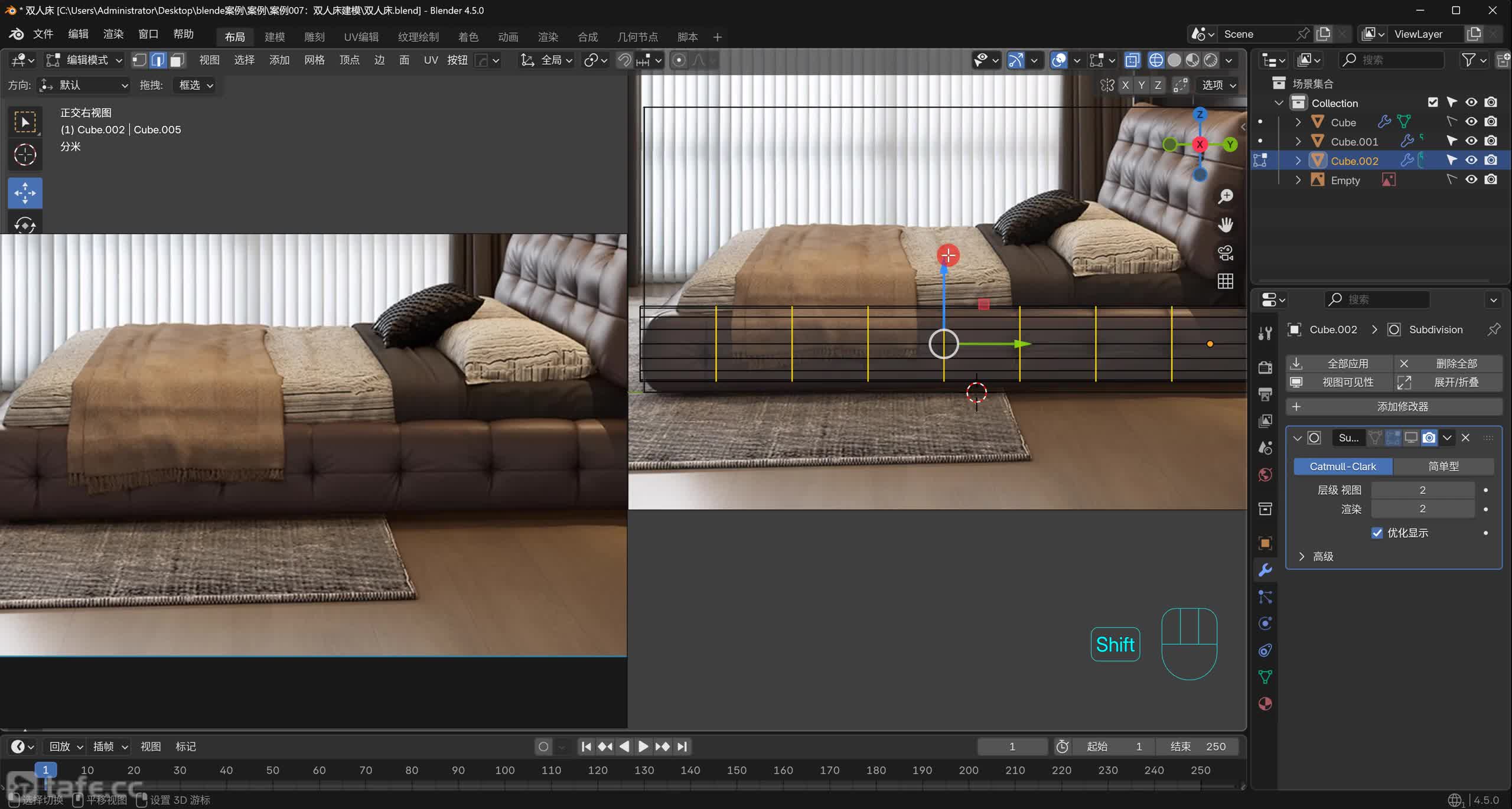The height and width of the screenshot is (809, 1512).
Task: Select the 3D Cursor tool
Action: pos(25,155)
